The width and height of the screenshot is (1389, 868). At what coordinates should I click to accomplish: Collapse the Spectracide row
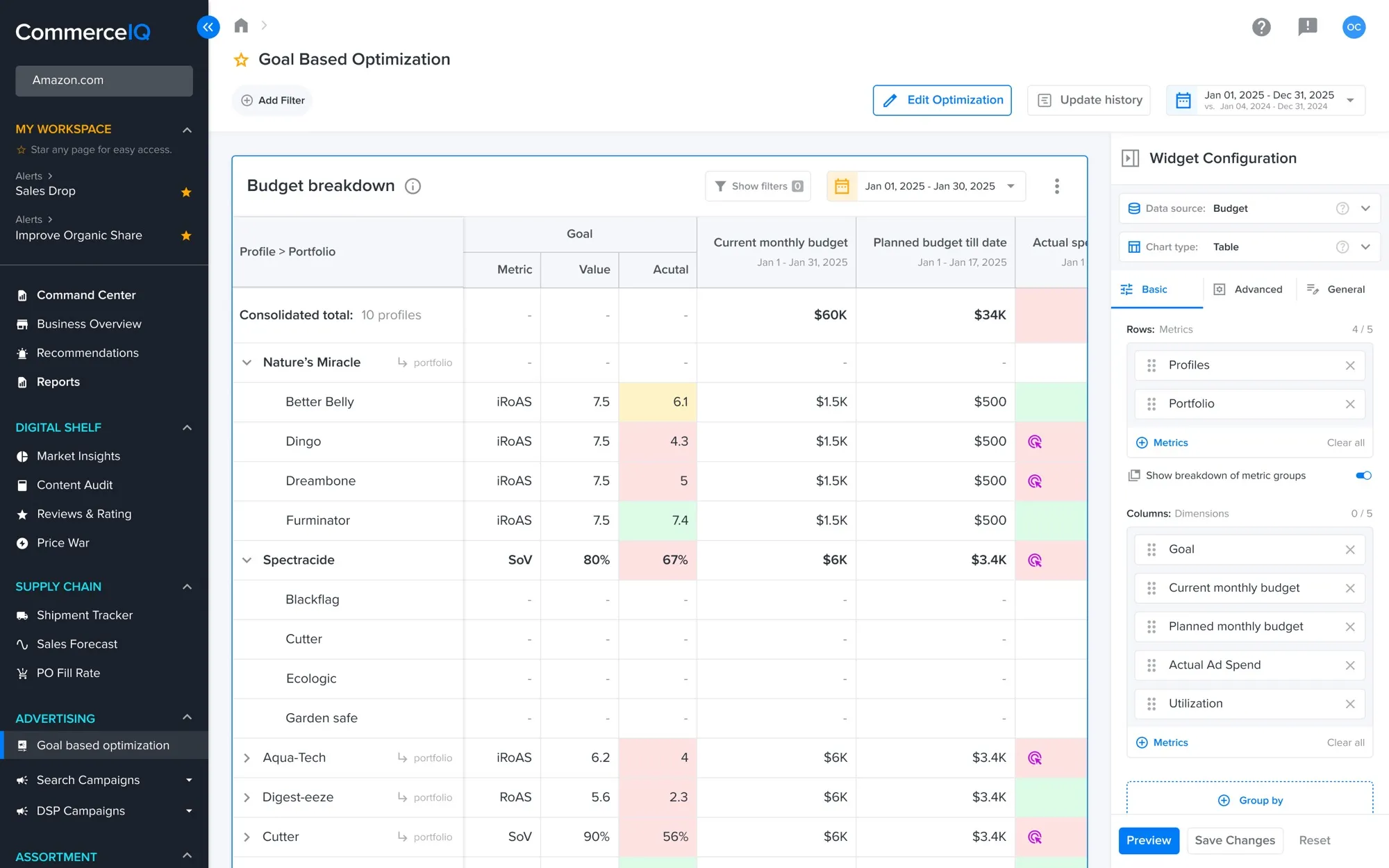coord(247,560)
